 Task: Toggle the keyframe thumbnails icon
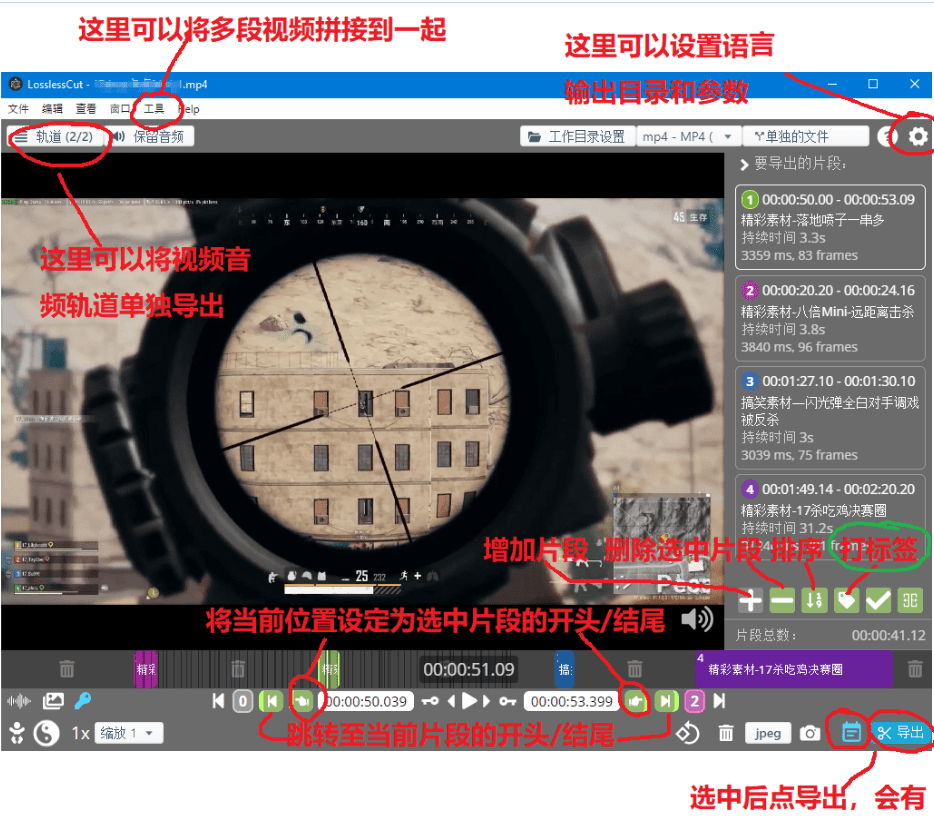click(x=53, y=701)
